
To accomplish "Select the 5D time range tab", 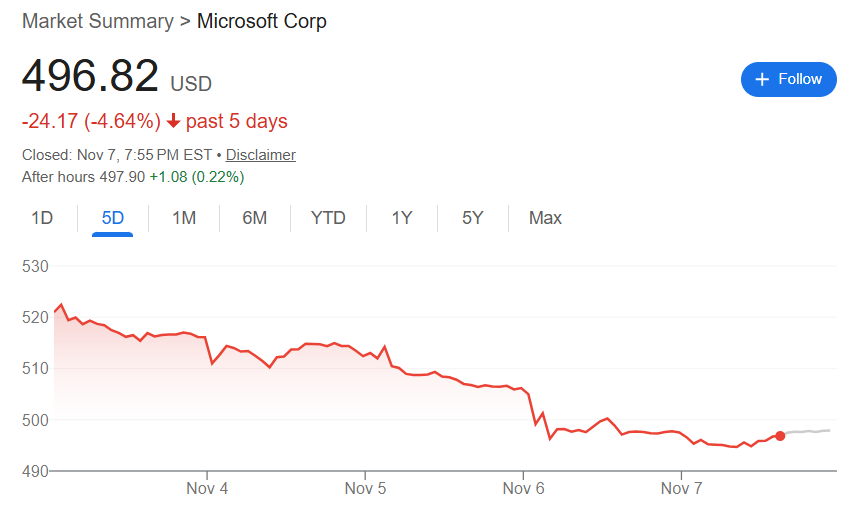I will [x=112, y=218].
